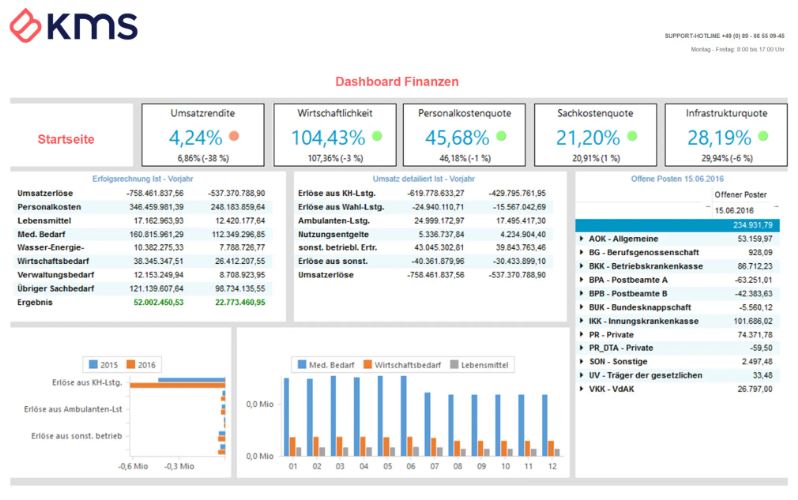Click the orange Umsatzrendite status indicator dot
The width and height of the screenshot is (798, 500).
233,136
